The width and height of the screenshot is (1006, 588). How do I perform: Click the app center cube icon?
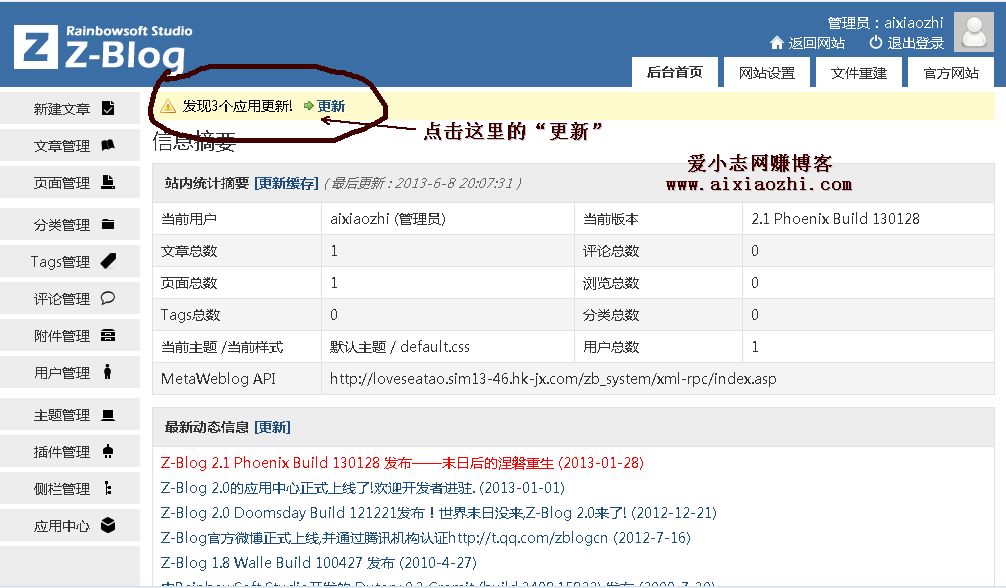pyautogui.click(x=108, y=525)
